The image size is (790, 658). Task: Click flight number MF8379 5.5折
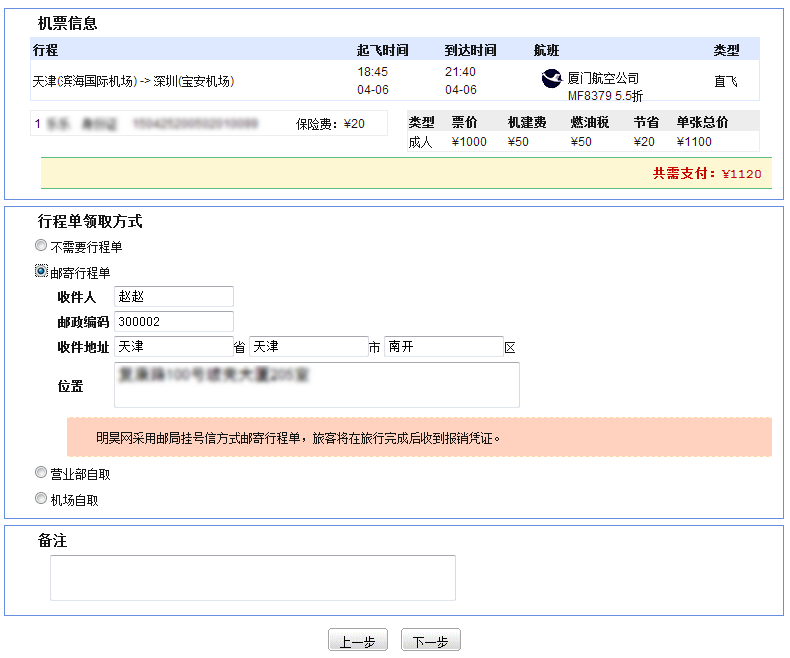[605, 97]
